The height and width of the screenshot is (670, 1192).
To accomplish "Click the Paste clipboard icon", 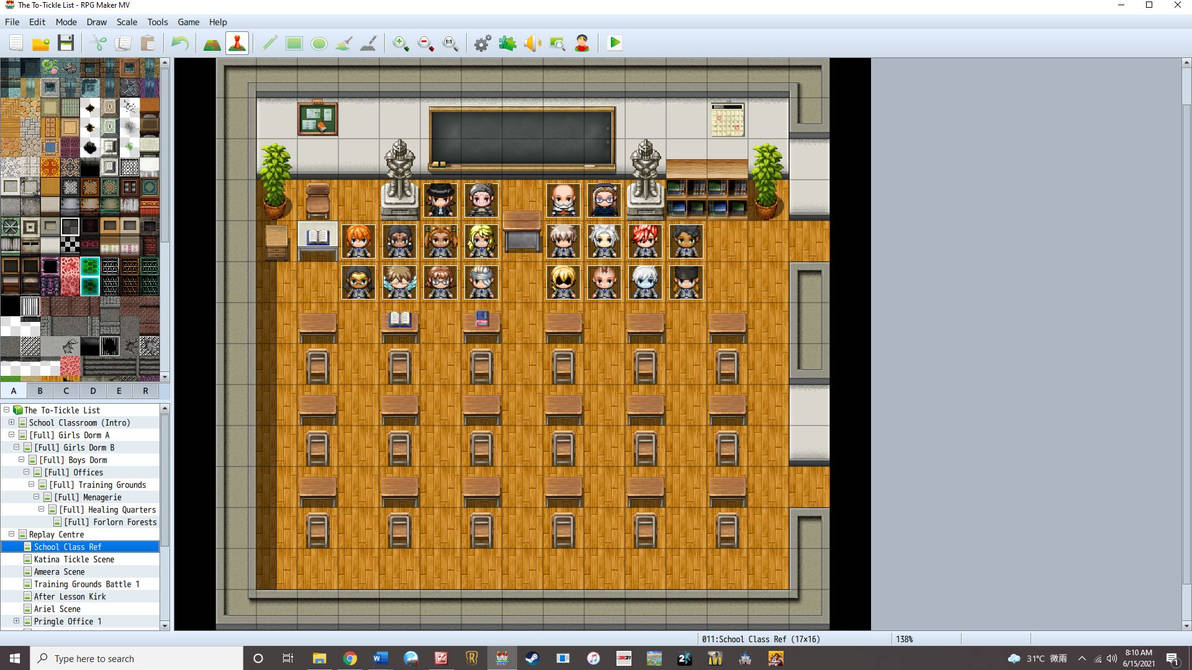I will [147, 43].
